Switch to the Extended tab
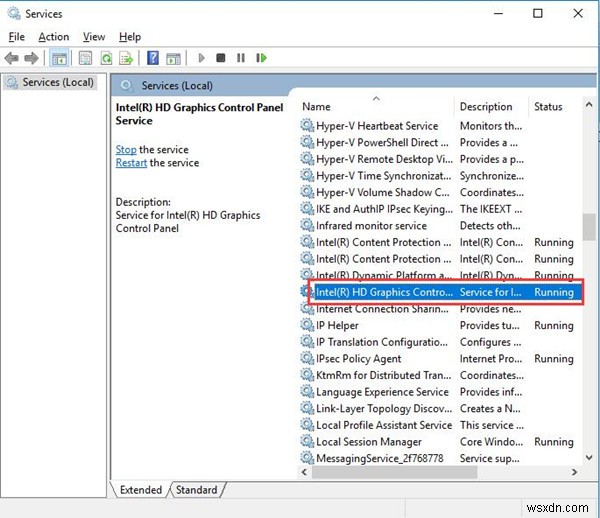This screenshot has height=518, width=600. tap(140, 490)
